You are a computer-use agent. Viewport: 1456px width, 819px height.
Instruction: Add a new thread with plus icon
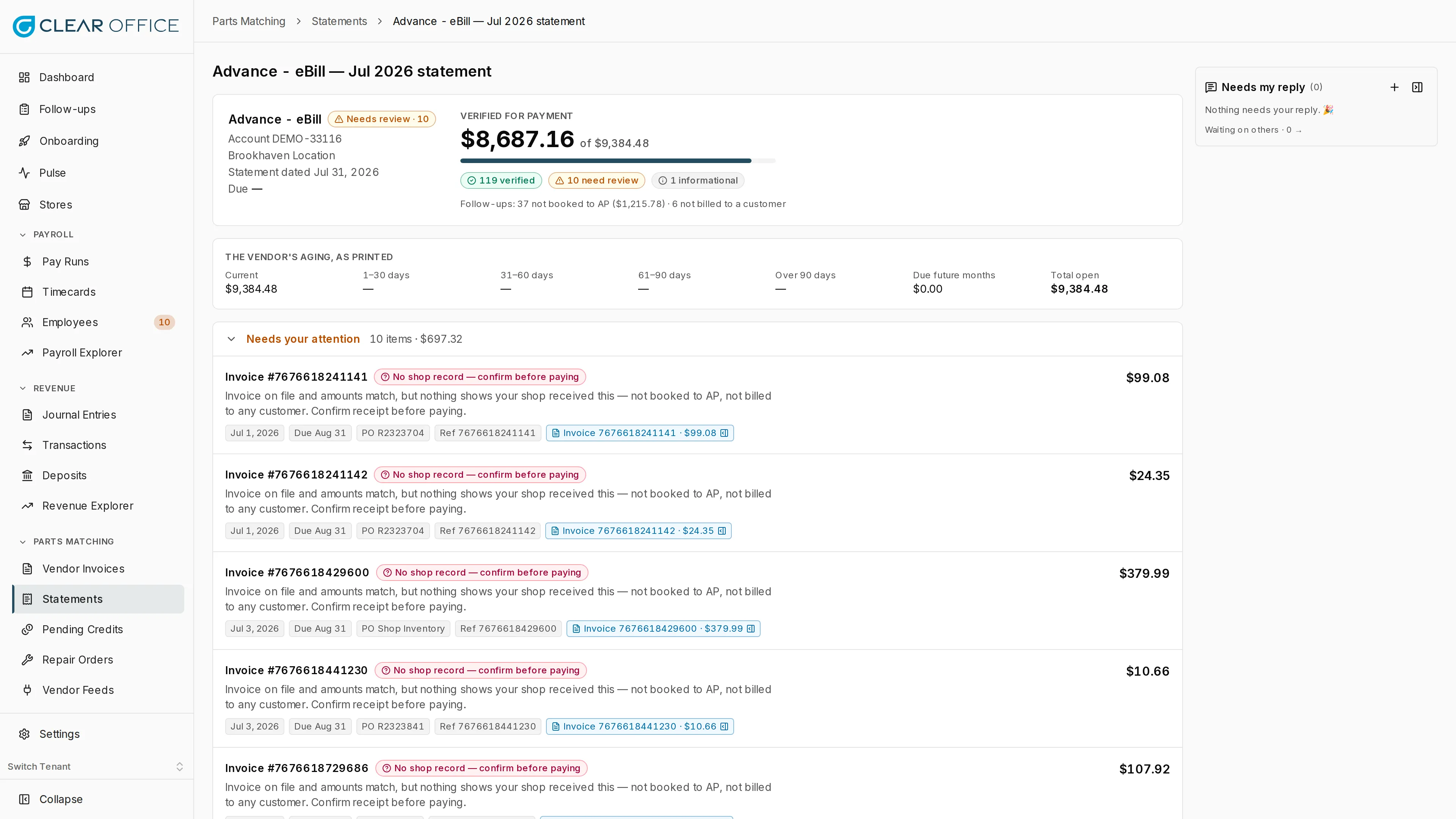coord(1395,87)
